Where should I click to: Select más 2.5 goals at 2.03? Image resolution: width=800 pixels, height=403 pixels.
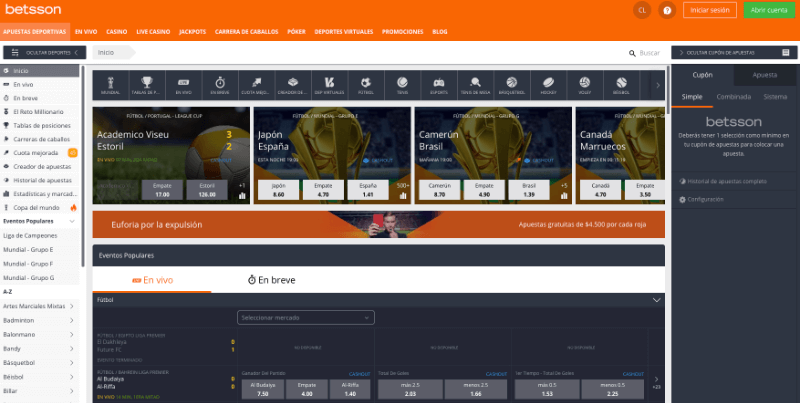410,389
